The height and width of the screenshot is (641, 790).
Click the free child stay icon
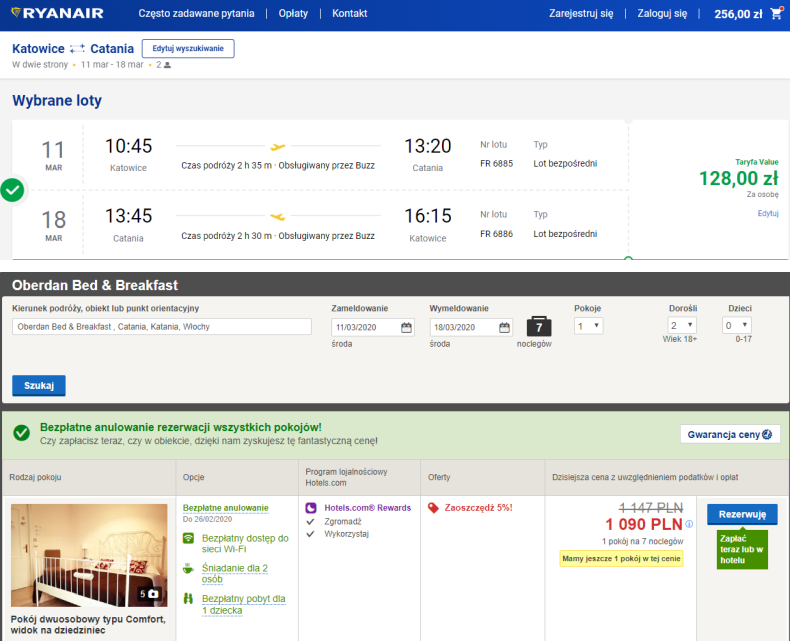(x=188, y=599)
